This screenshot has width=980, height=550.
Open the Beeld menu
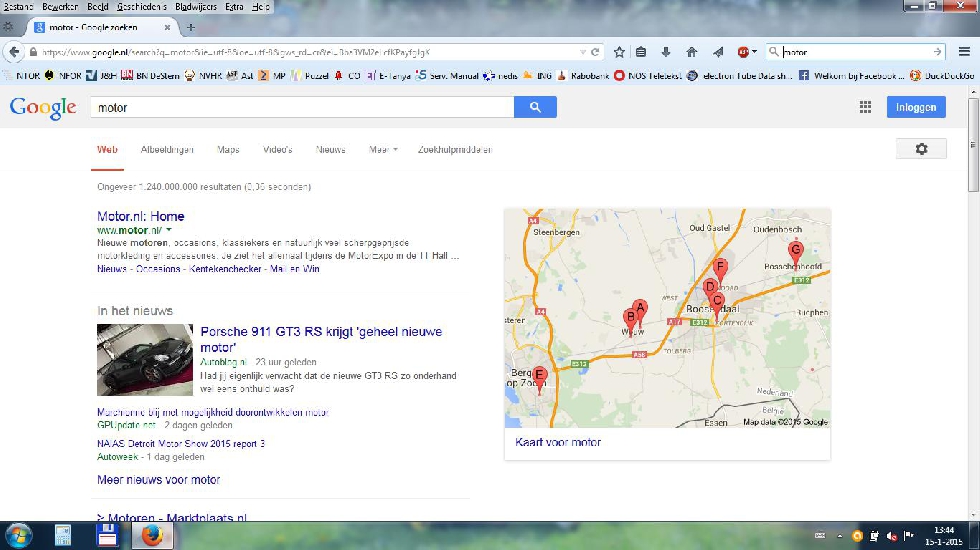(98, 7)
